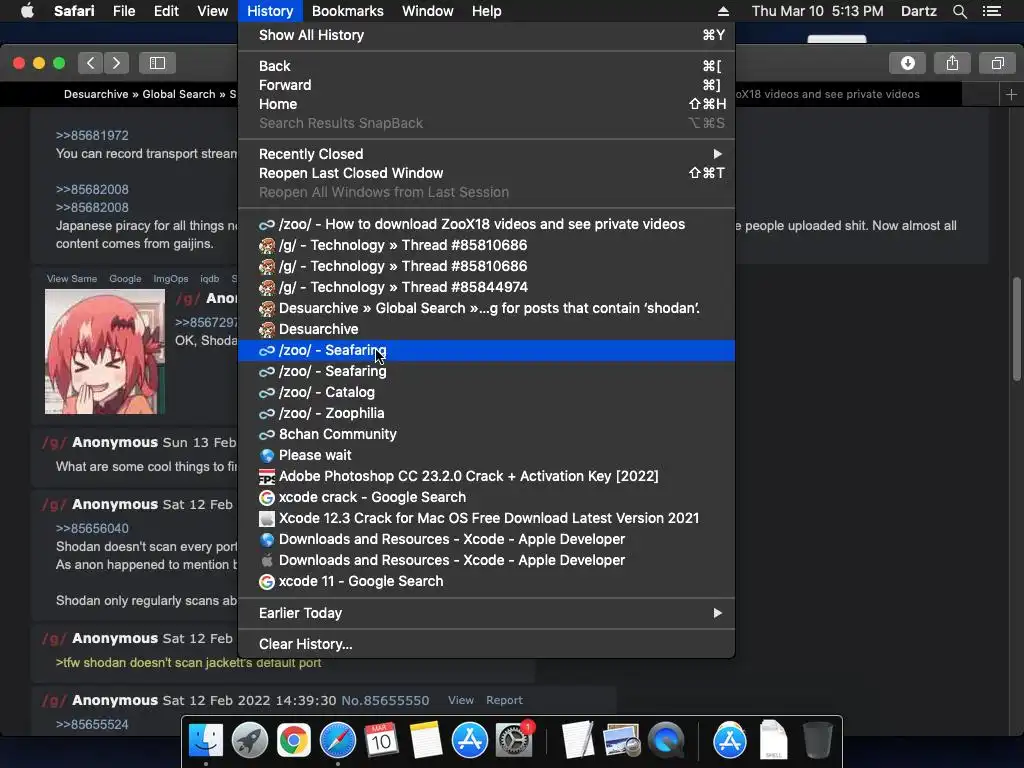Open TextEdit from the Dock
The image size is (1024, 768).
pyautogui.click(x=577, y=741)
